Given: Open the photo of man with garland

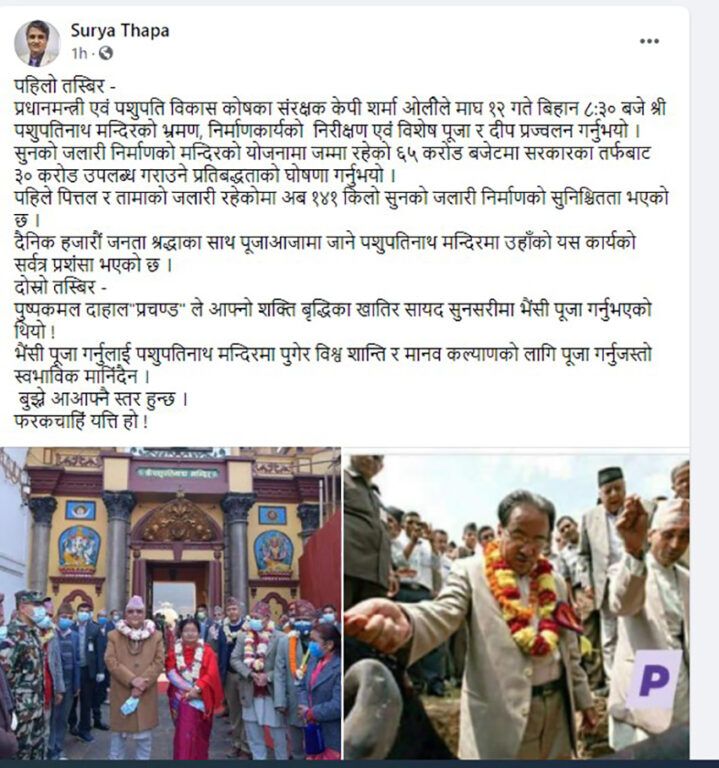Looking at the screenshot, I should point(516,607).
